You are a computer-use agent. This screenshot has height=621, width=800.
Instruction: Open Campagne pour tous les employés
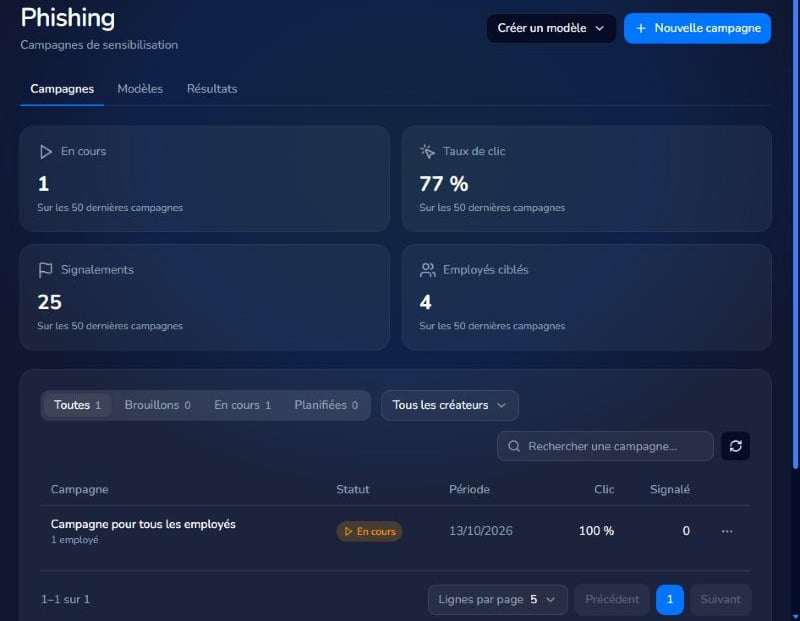point(143,525)
